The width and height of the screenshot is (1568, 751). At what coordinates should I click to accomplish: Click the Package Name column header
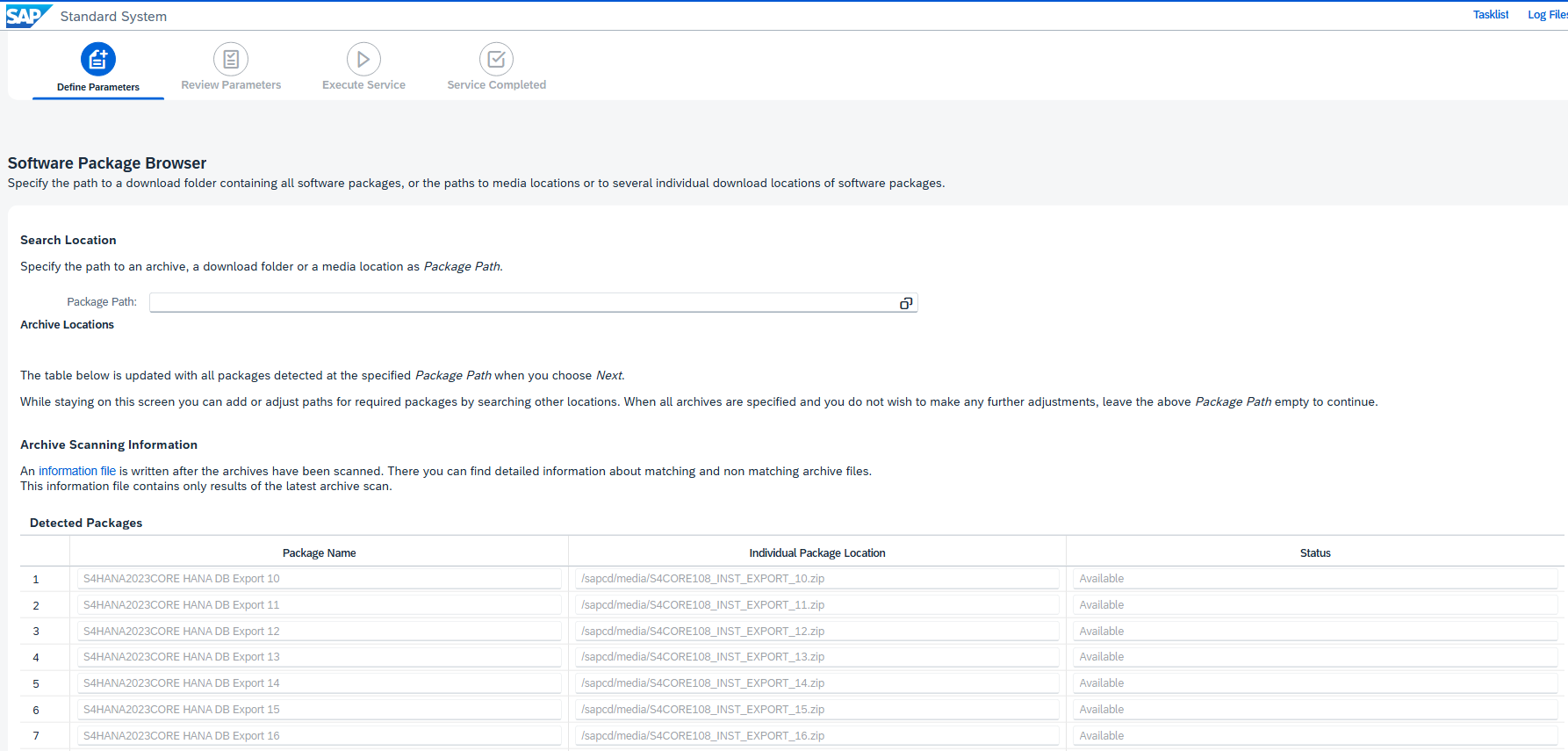click(x=319, y=553)
